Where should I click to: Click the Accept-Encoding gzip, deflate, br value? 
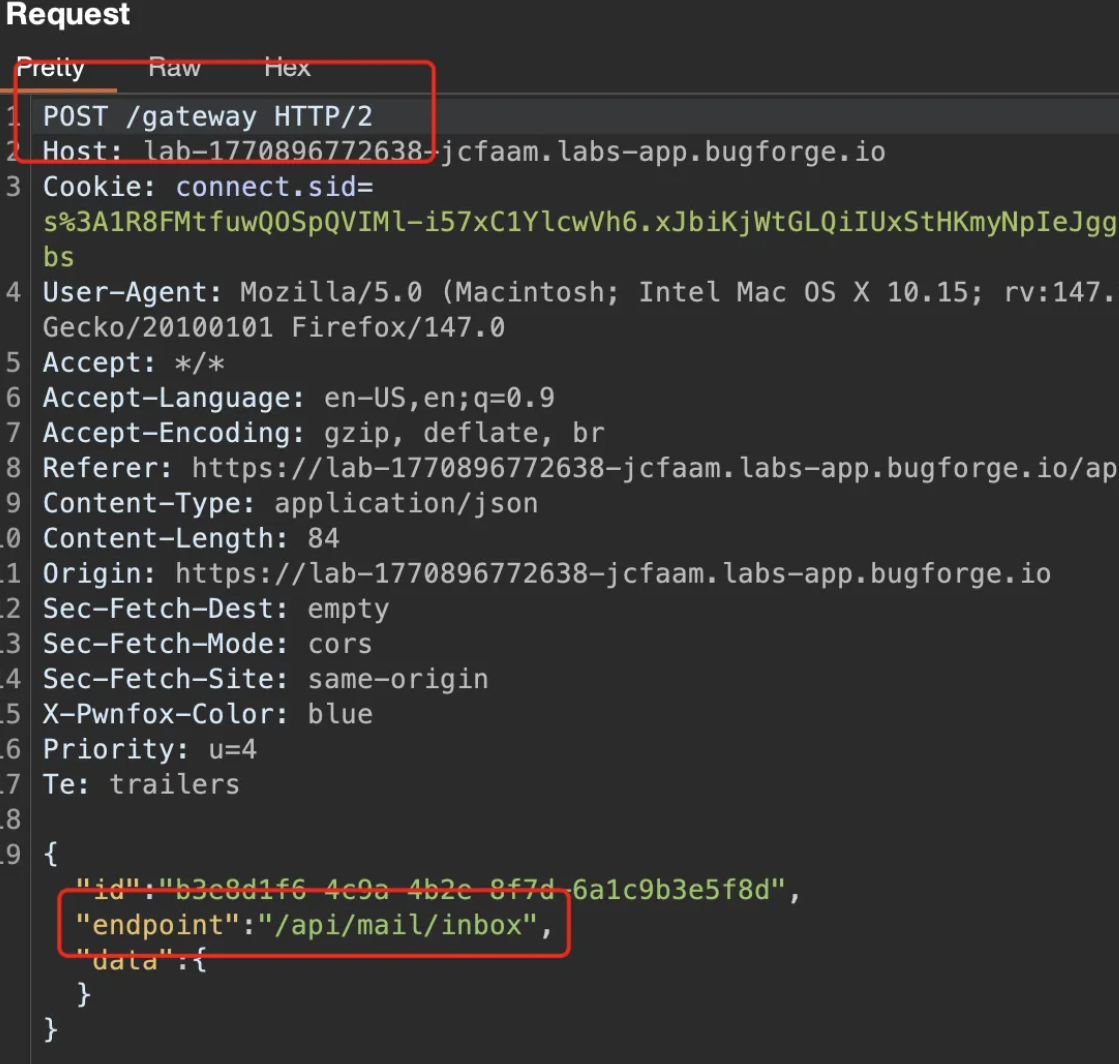click(463, 434)
